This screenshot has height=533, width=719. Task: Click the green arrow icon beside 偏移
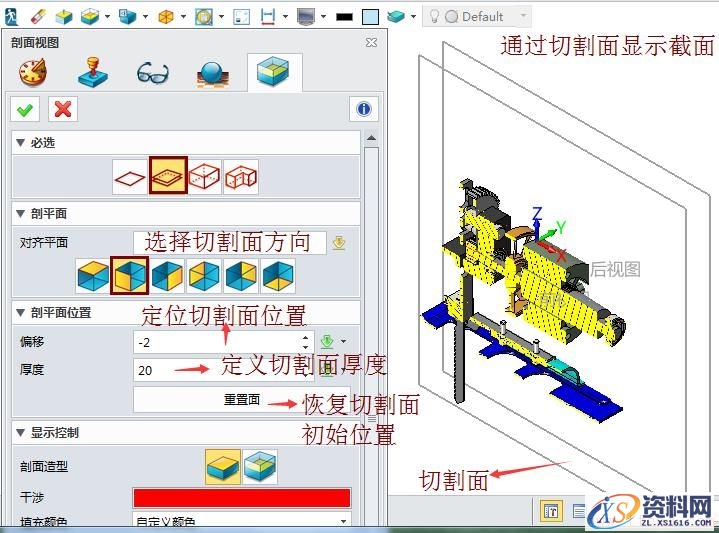pos(327,342)
